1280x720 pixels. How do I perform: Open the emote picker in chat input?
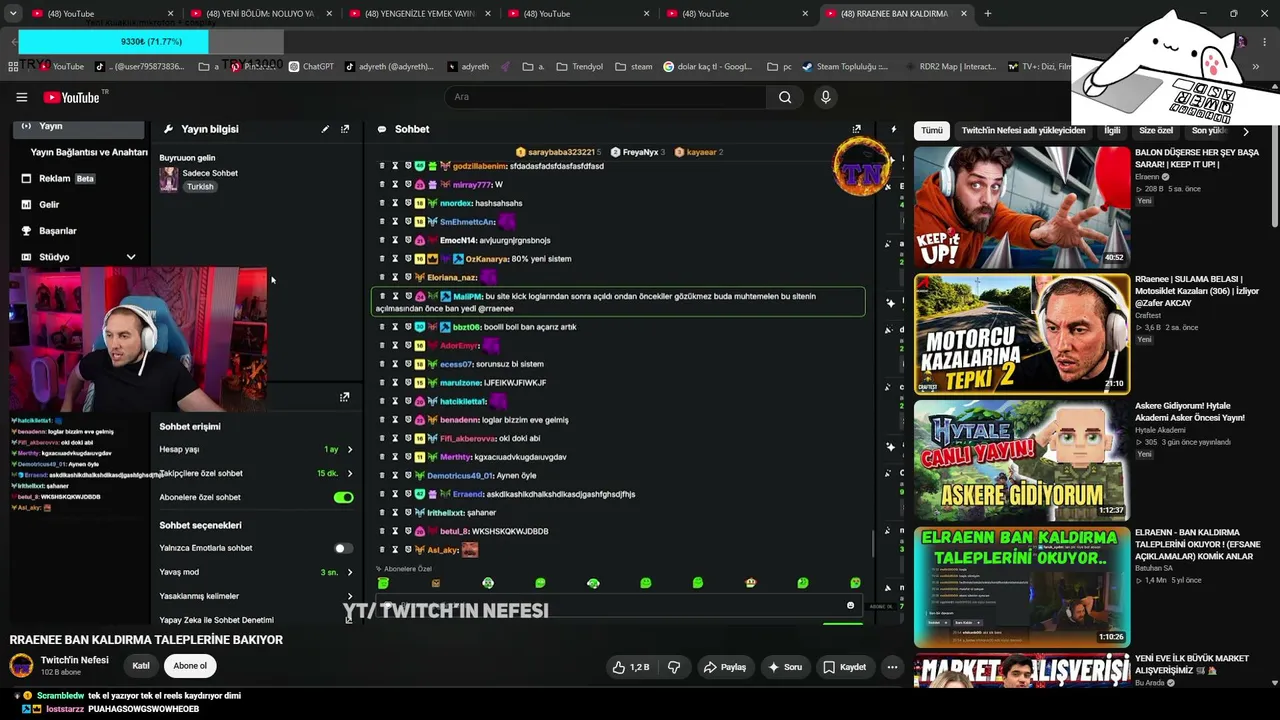tap(851, 605)
